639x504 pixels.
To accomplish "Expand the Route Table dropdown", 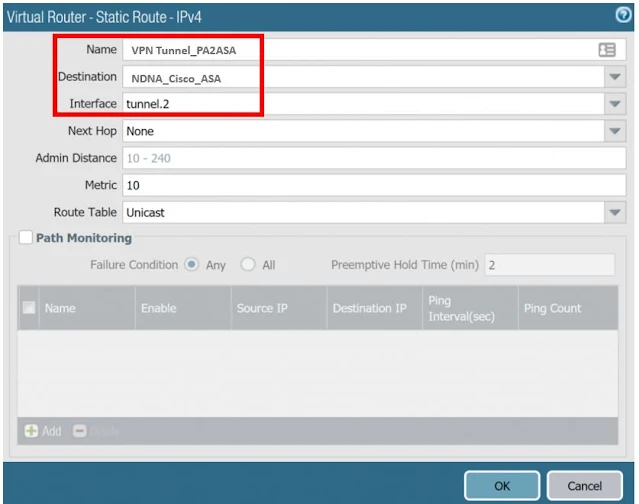I will point(614,212).
